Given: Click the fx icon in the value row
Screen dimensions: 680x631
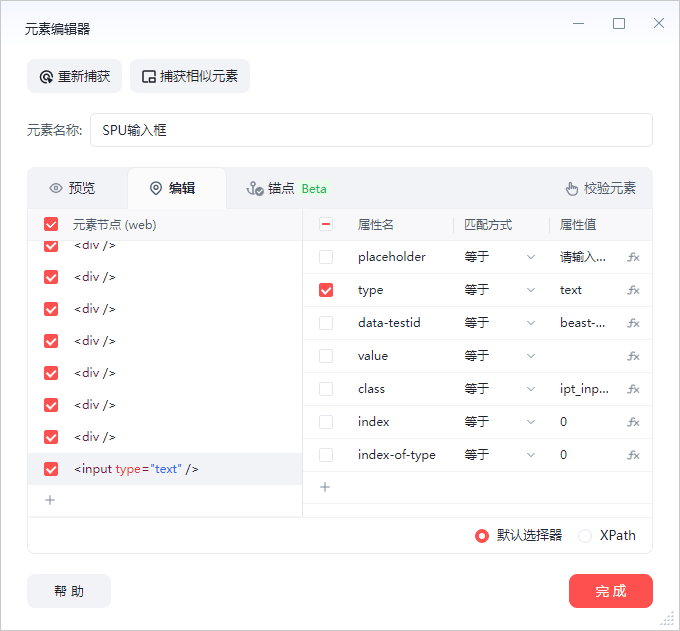Looking at the screenshot, I should tap(633, 356).
